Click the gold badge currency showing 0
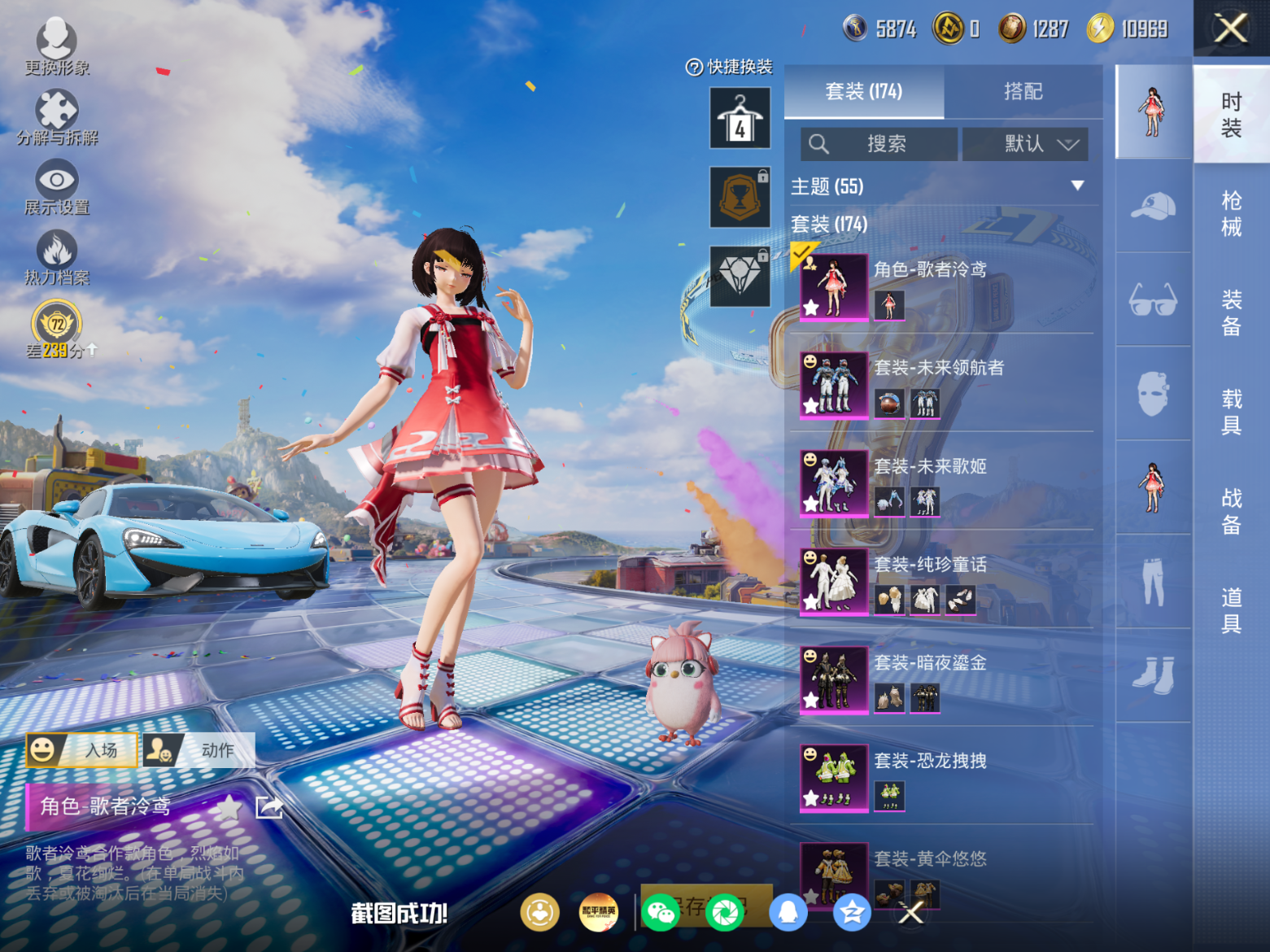Screen dimensions: 1270x952 pyautogui.click(x=956, y=28)
